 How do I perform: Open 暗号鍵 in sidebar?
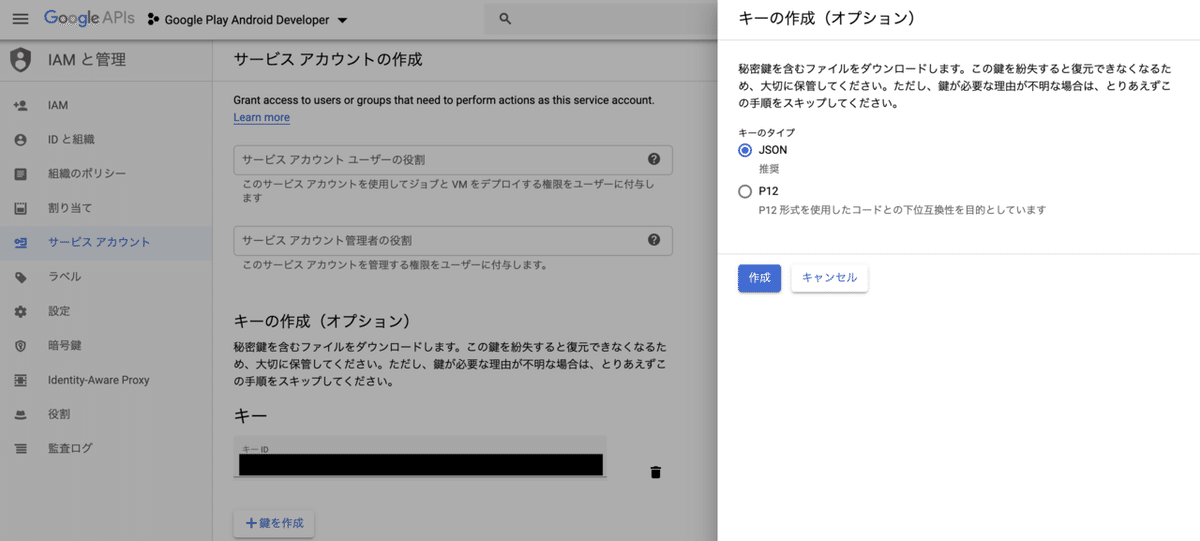point(106,346)
